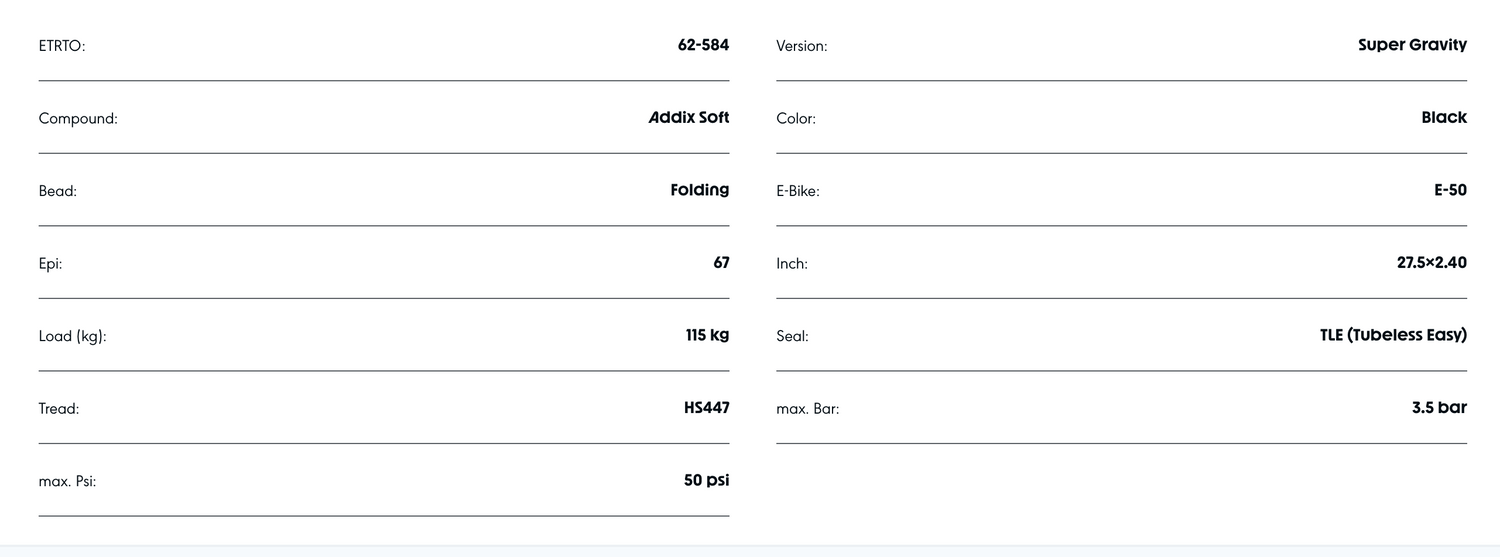Viewport: 1500px width, 557px height.
Task: Click the Epi label
Action: [50, 264]
